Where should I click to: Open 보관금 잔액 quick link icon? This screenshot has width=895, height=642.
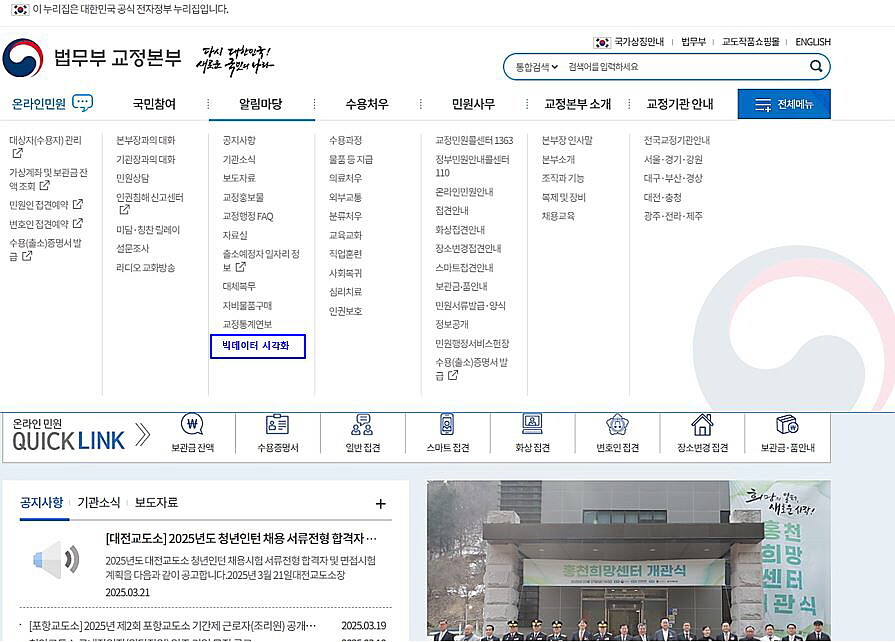tap(192, 426)
